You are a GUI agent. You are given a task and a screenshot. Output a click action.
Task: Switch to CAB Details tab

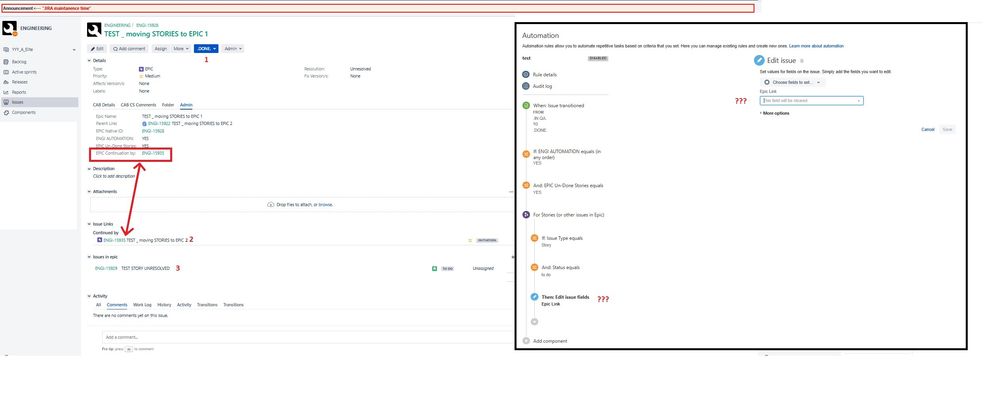pyautogui.click(x=104, y=104)
